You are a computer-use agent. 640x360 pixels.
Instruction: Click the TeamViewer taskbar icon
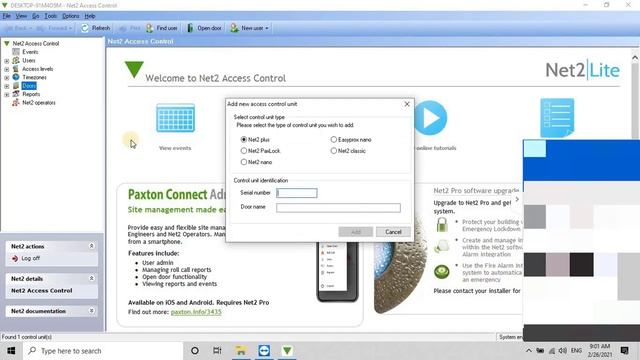[264, 351]
